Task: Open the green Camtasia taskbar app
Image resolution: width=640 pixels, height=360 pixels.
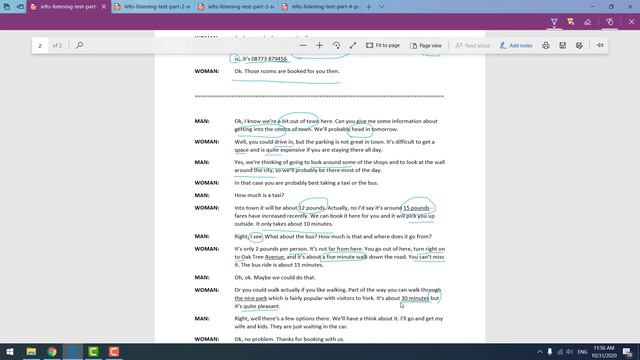Action: tap(93, 351)
